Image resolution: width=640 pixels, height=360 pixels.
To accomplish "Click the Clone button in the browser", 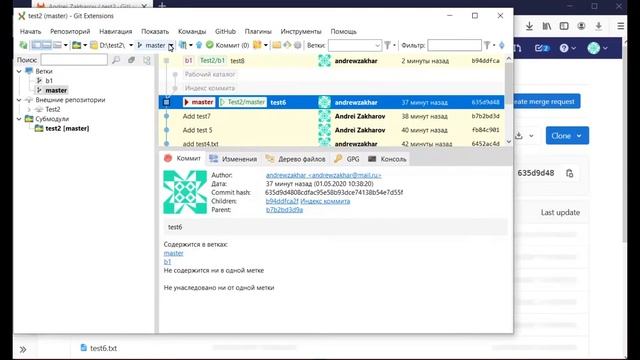I will [567, 136].
